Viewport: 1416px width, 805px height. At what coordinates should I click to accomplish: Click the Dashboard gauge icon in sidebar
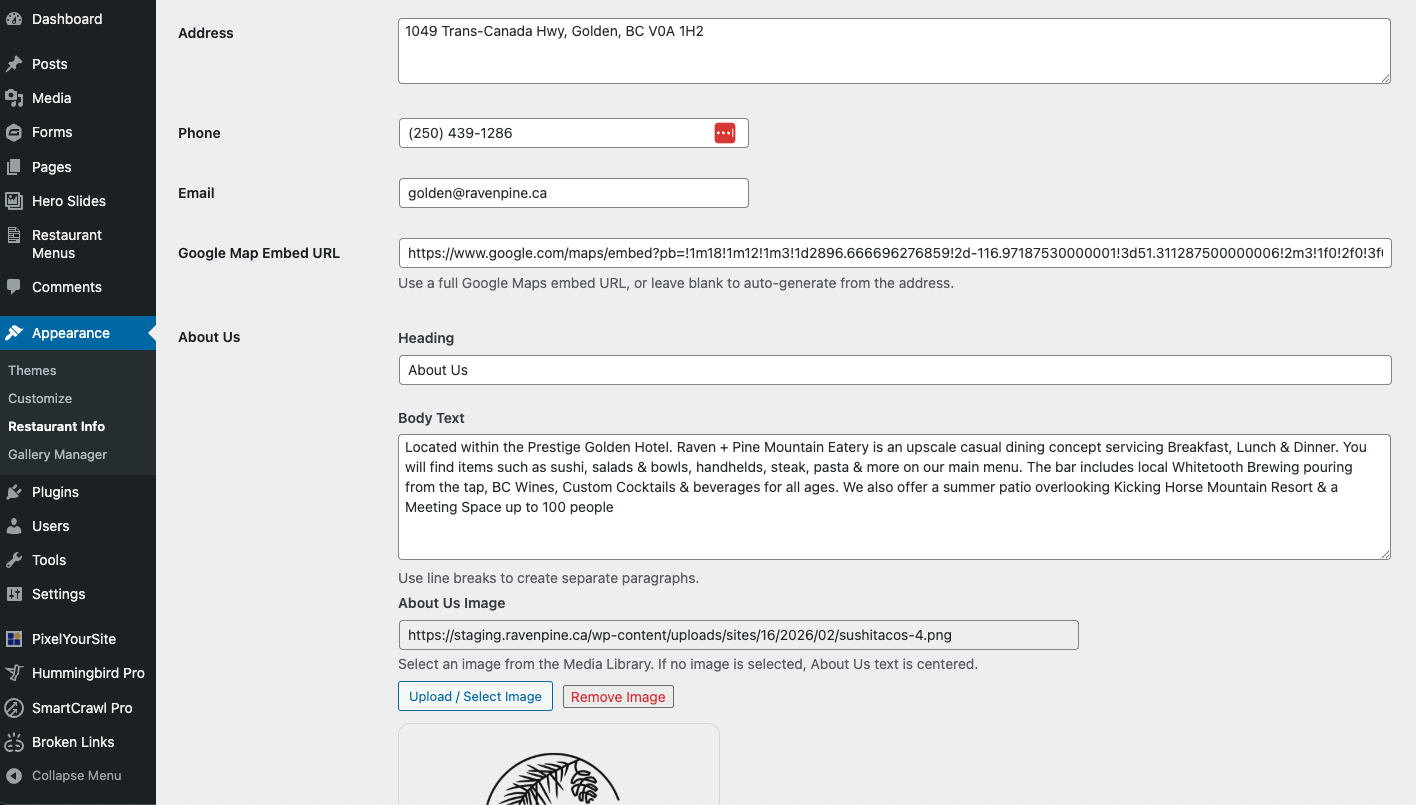tap(14, 19)
